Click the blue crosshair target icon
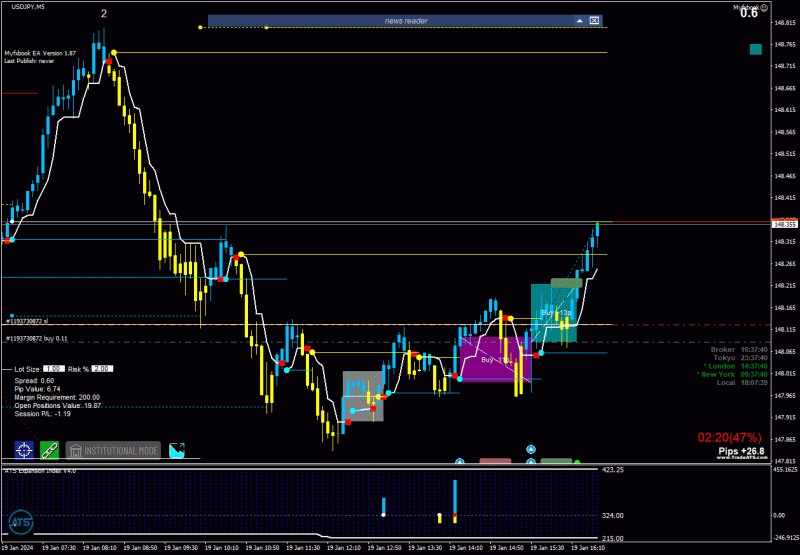This screenshot has width=800, height=555. (x=24, y=450)
